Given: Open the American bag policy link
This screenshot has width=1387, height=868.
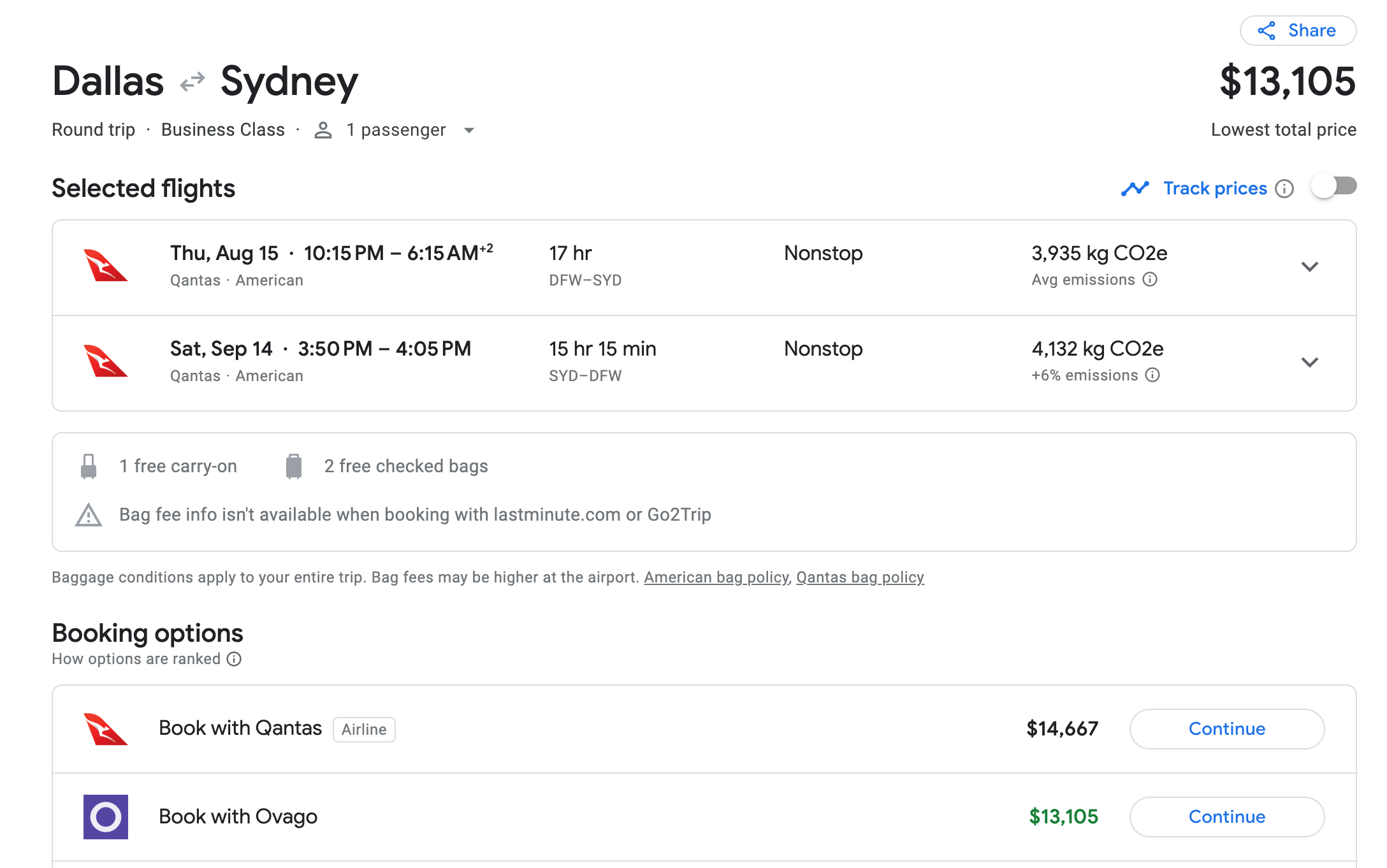Looking at the screenshot, I should (716, 577).
